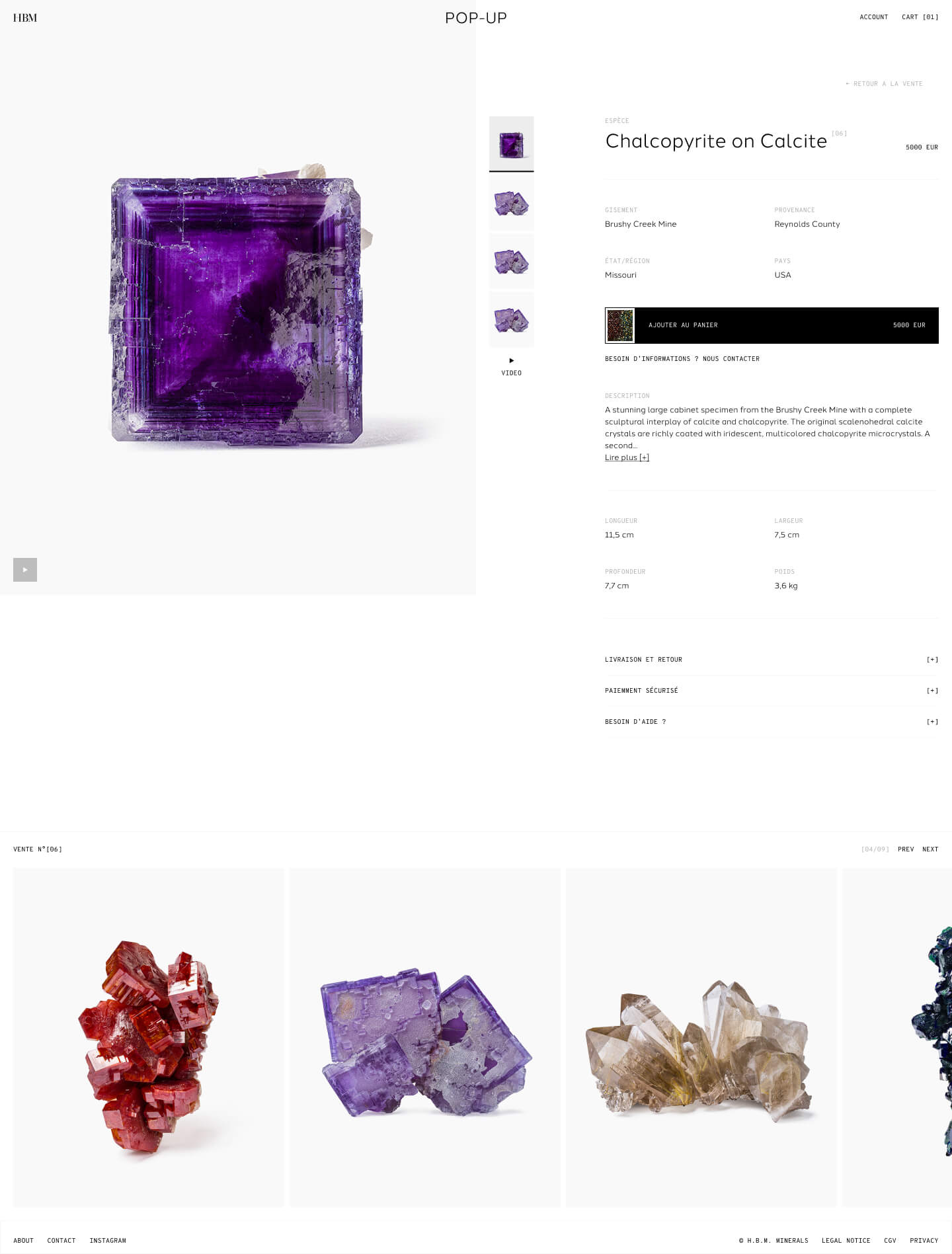This screenshot has height=1254, width=952.
Task: Open the VIDEO link under thumbnails
Action: (511, 368)
